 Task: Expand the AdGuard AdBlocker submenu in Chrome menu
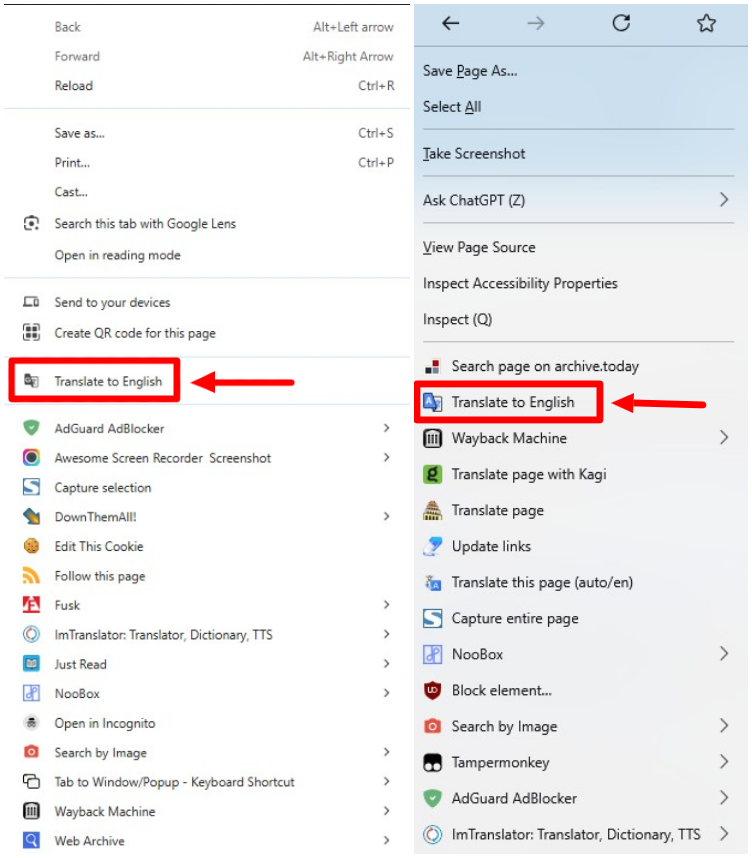coord(386,428)
